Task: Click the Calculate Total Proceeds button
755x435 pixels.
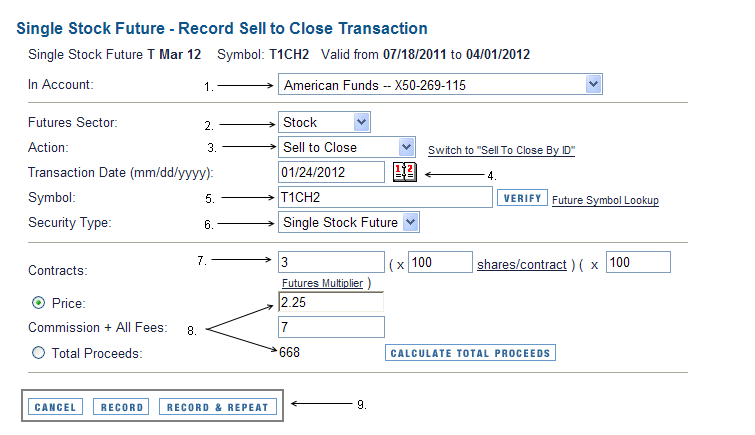Action: pyautogui.click(x=470, y=353)
